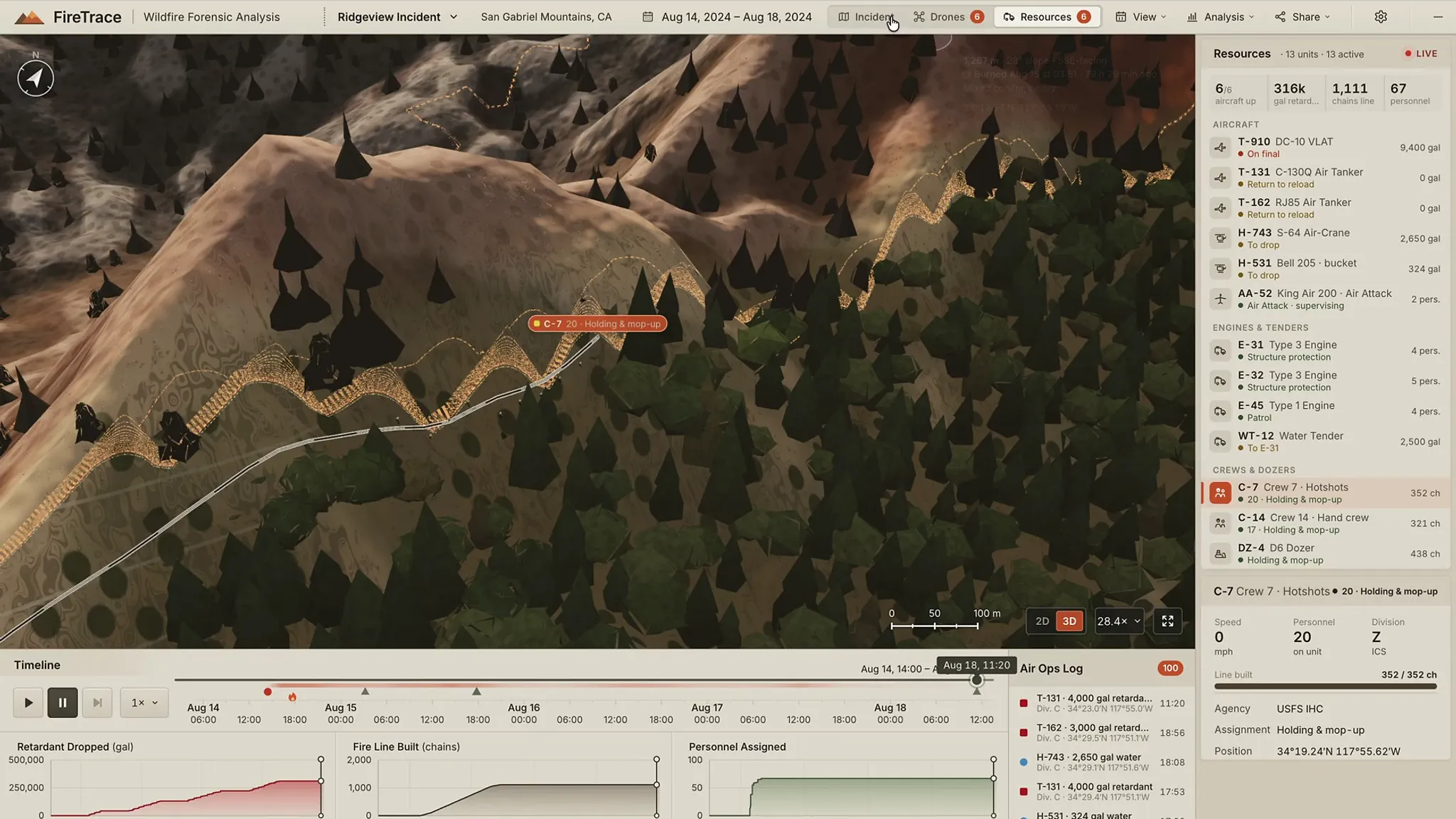Click the red timeline start marker dot
The width and height of the screenshot is (1456, 819).
click(267, 692)
